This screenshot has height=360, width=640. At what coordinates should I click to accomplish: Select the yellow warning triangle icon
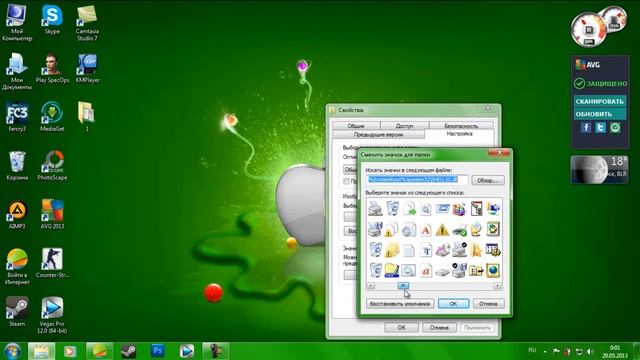[x=442, y=230]
